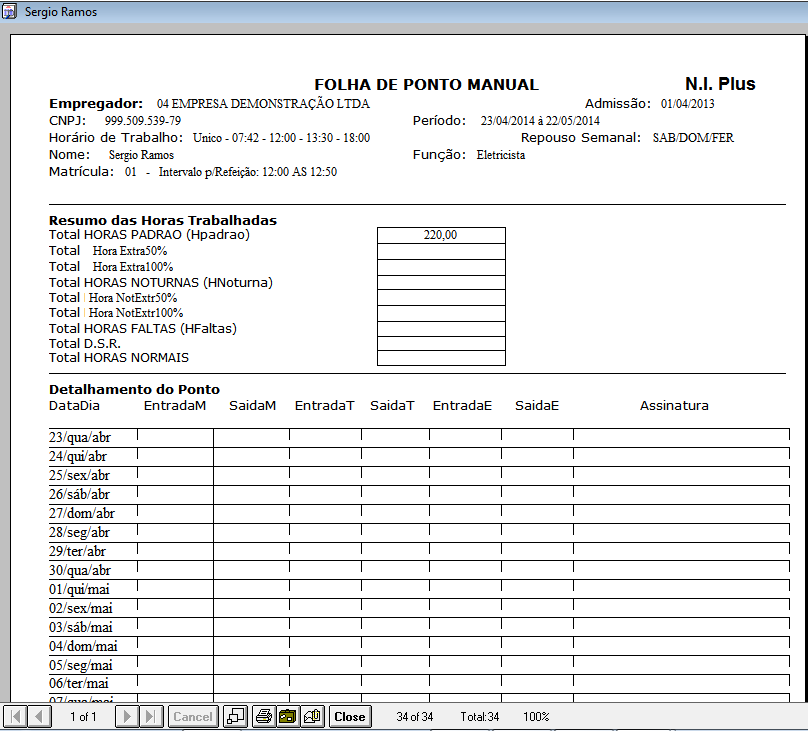Click the job function Eletricista
Image resolution: width=808 pixels, height=731 pixels.
point(501,155)
